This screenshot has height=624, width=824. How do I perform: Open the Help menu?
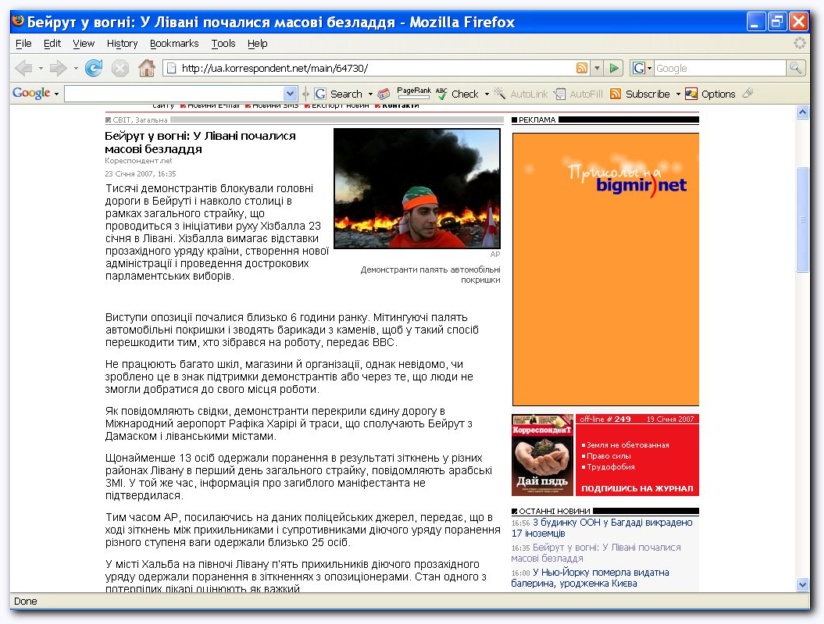tap(258, 44)
